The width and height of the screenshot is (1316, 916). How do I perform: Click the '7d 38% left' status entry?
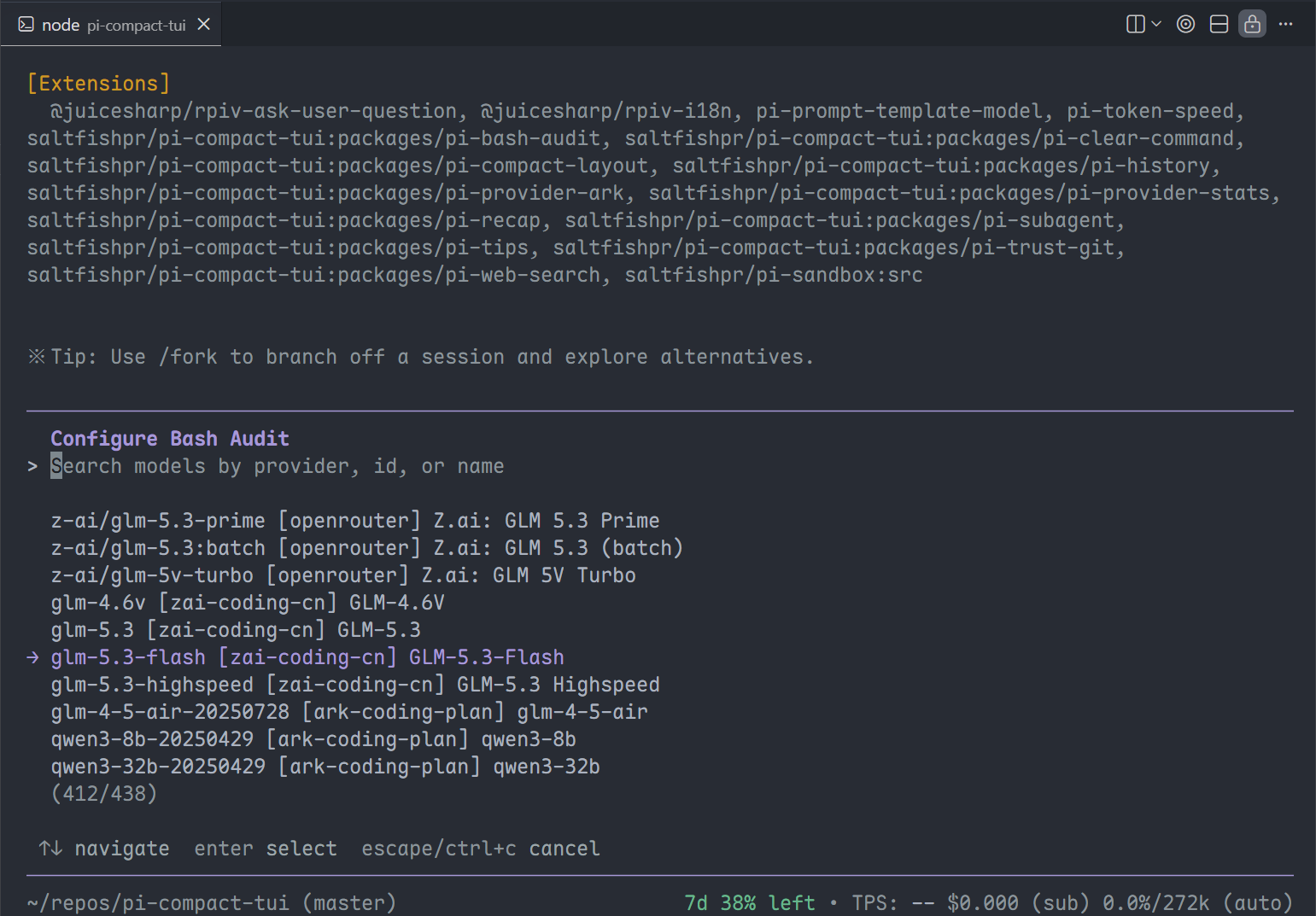coord(750,903)
